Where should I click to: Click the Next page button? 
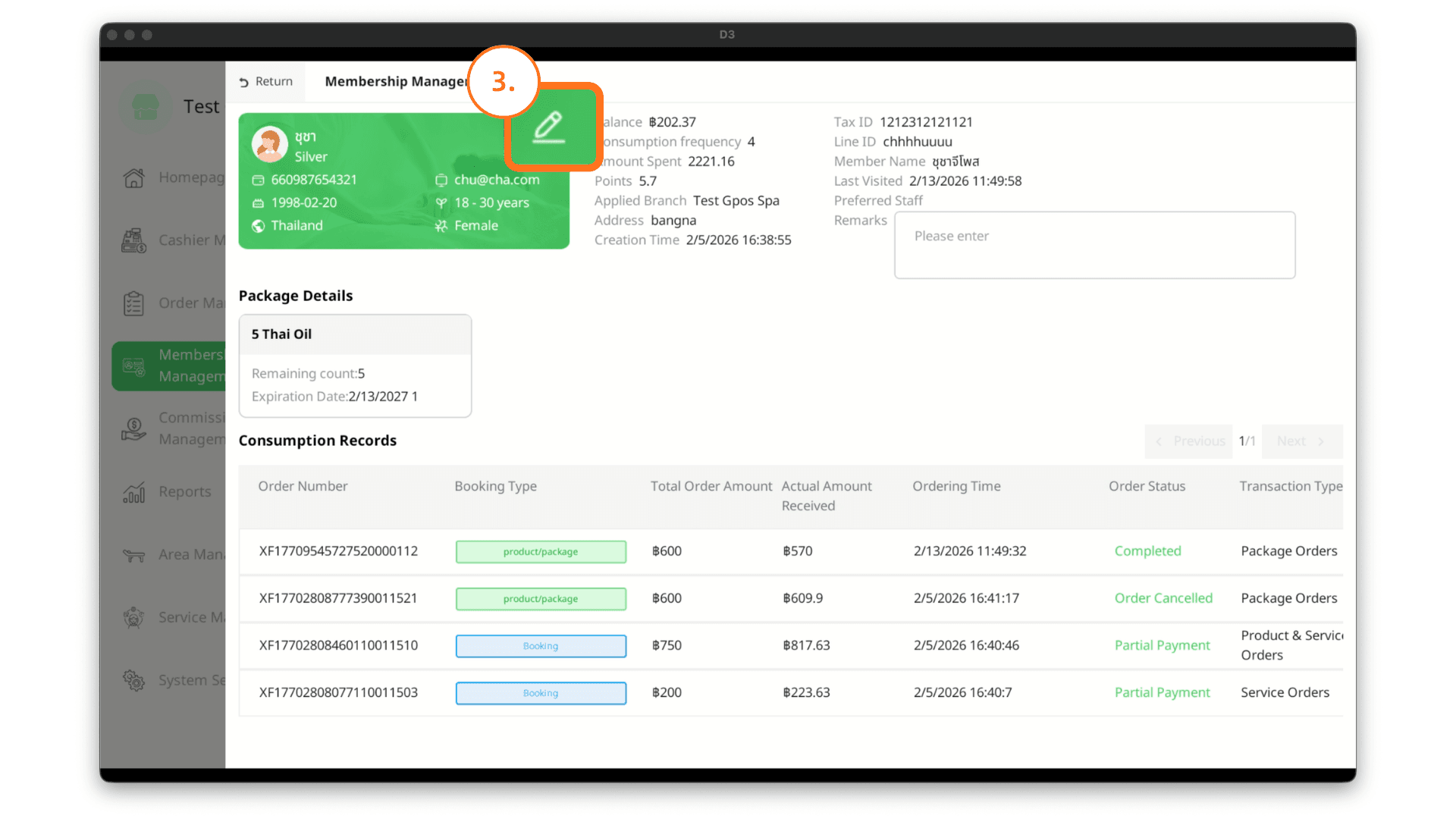[1301, 441]
